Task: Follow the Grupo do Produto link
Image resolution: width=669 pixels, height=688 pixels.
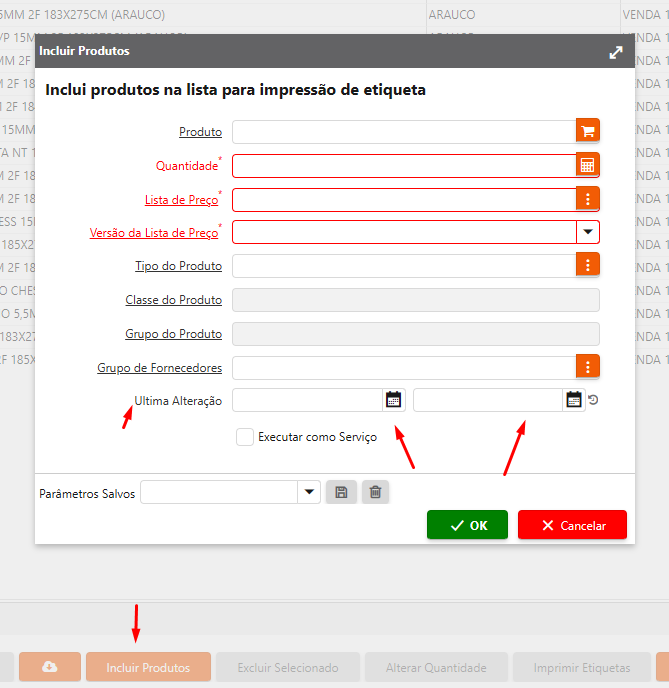Action: [x=174, y=334]
